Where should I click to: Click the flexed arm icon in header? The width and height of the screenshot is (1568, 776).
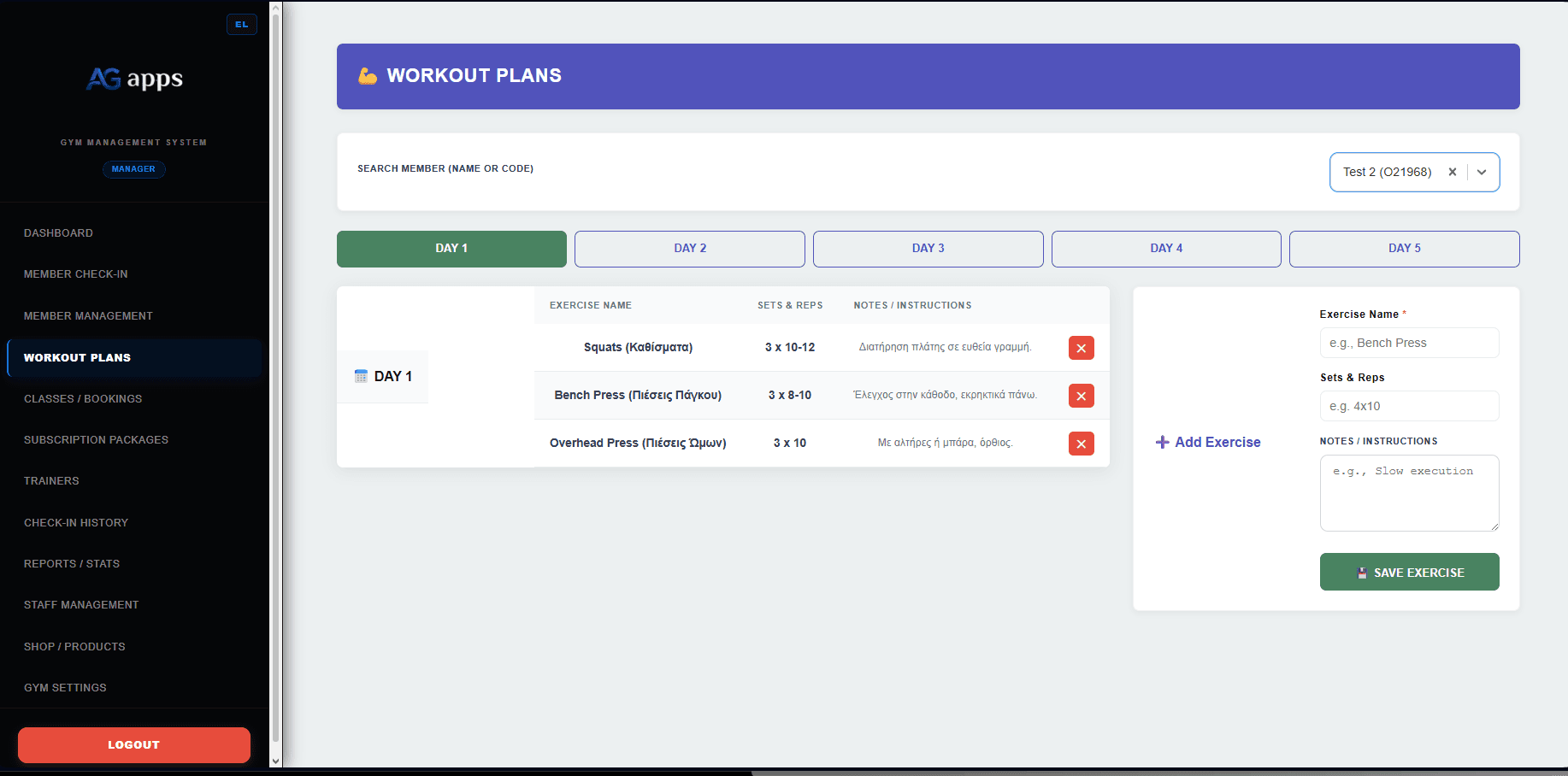click(x=368, y=76)
